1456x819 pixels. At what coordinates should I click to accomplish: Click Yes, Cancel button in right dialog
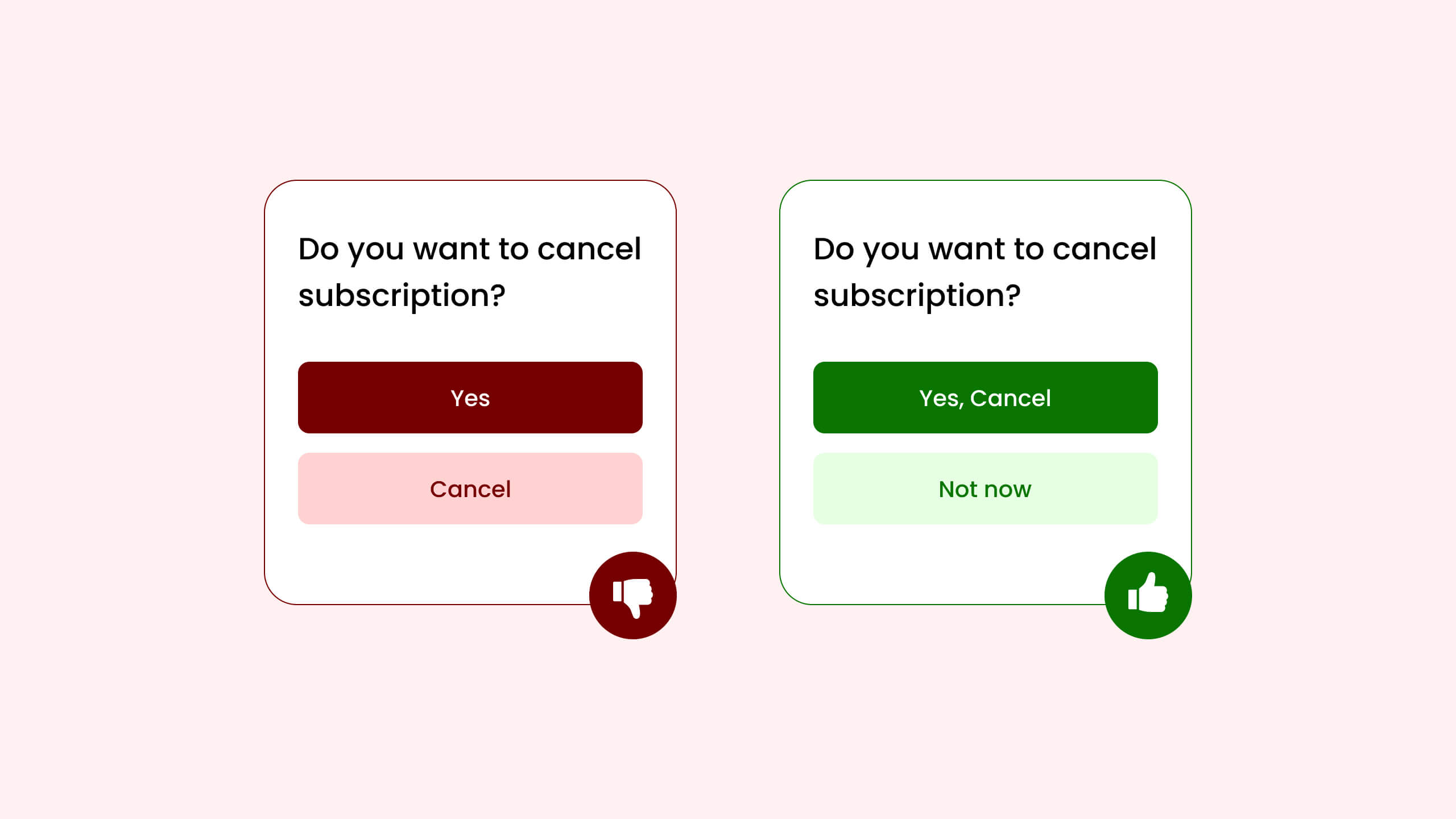click(985, 397)
